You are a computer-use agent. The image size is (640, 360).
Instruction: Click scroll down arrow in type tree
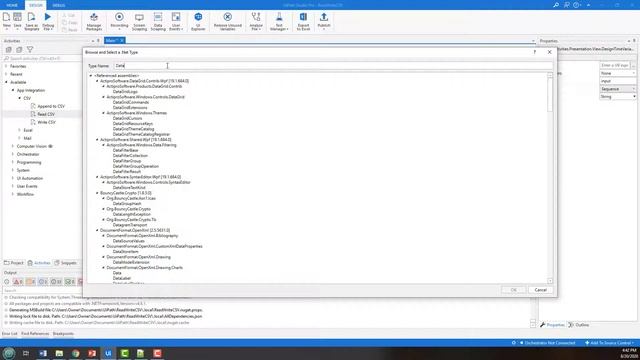pos(550,281)
